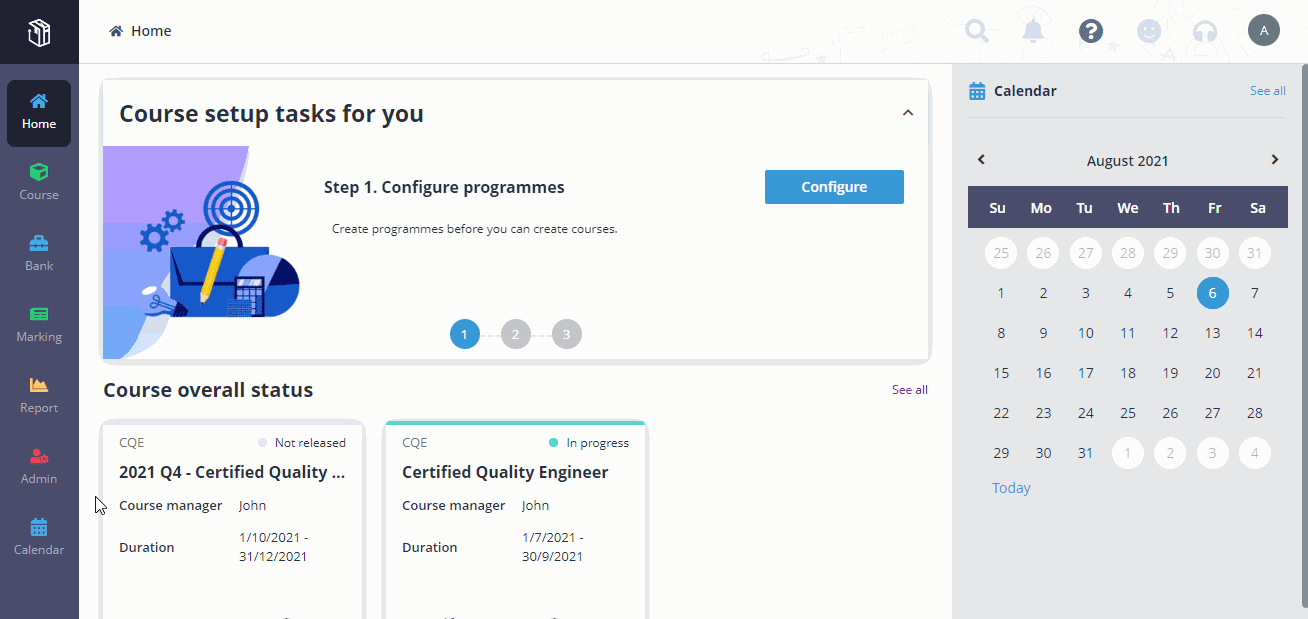The height and width of the screenshot is (619, 1308).
Task: Collapse the Course setup tasks panel
Action: click(908, 113)
